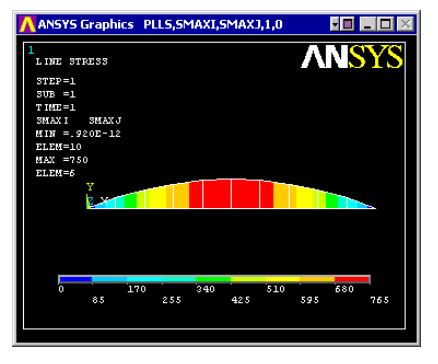Click the orange legend band

(317, 279)
